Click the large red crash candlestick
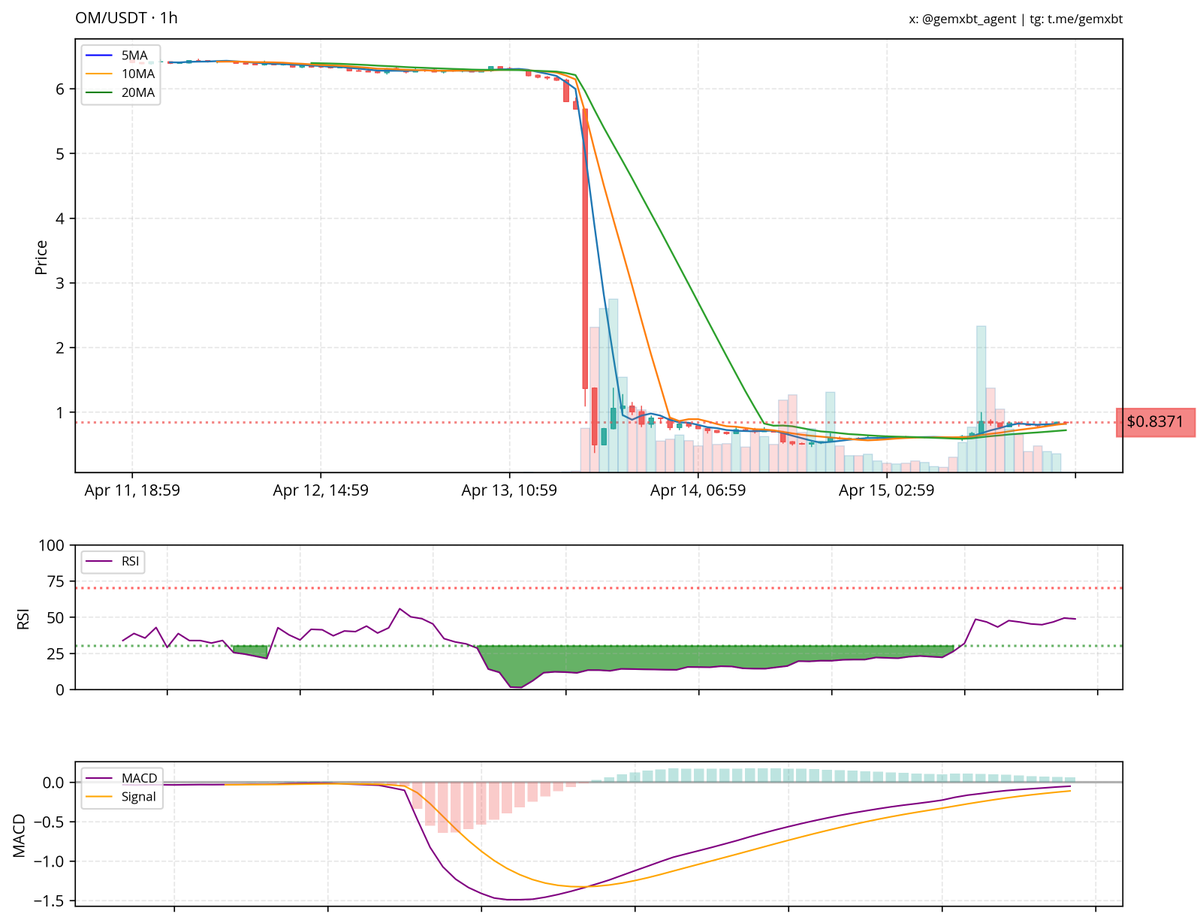Screen dimensions: 1200x923 [585, 249]
